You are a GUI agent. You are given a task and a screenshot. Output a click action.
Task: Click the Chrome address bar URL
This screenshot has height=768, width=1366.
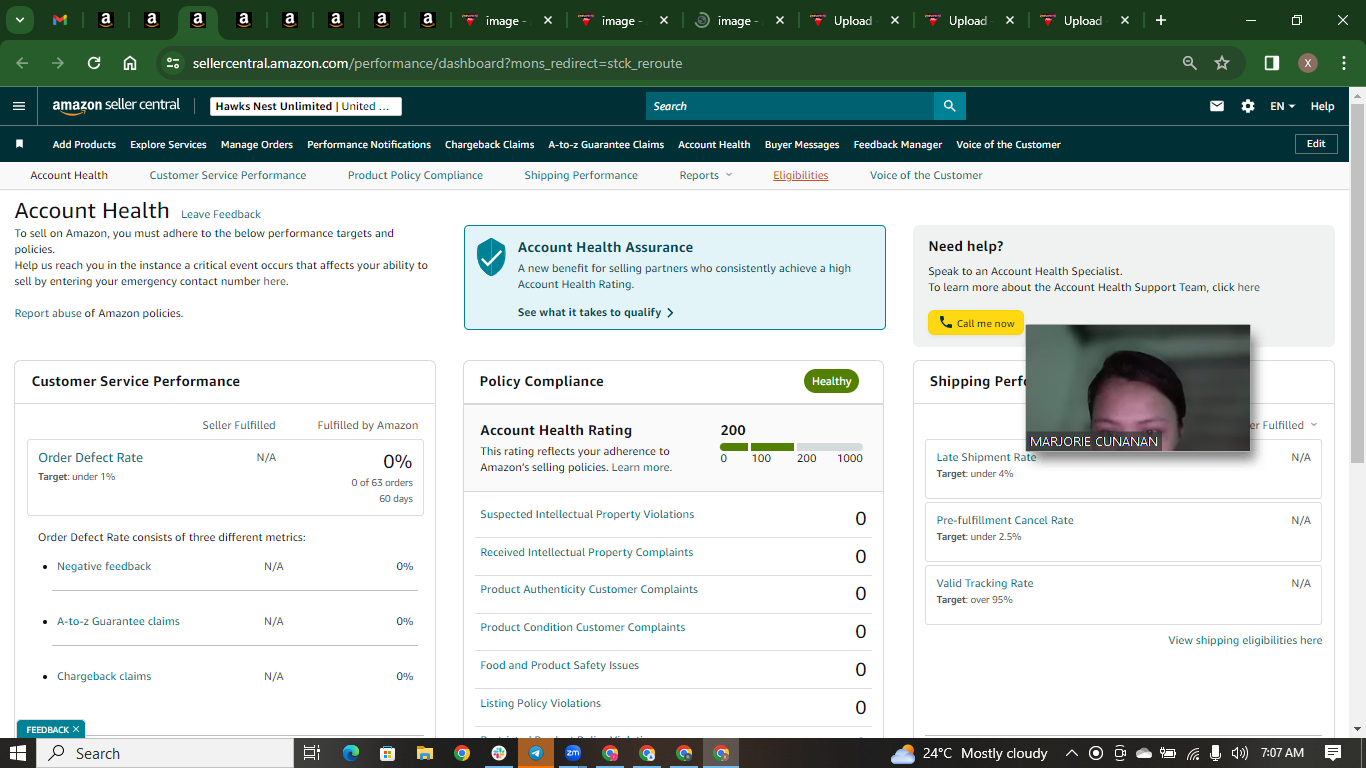(437, 63)
